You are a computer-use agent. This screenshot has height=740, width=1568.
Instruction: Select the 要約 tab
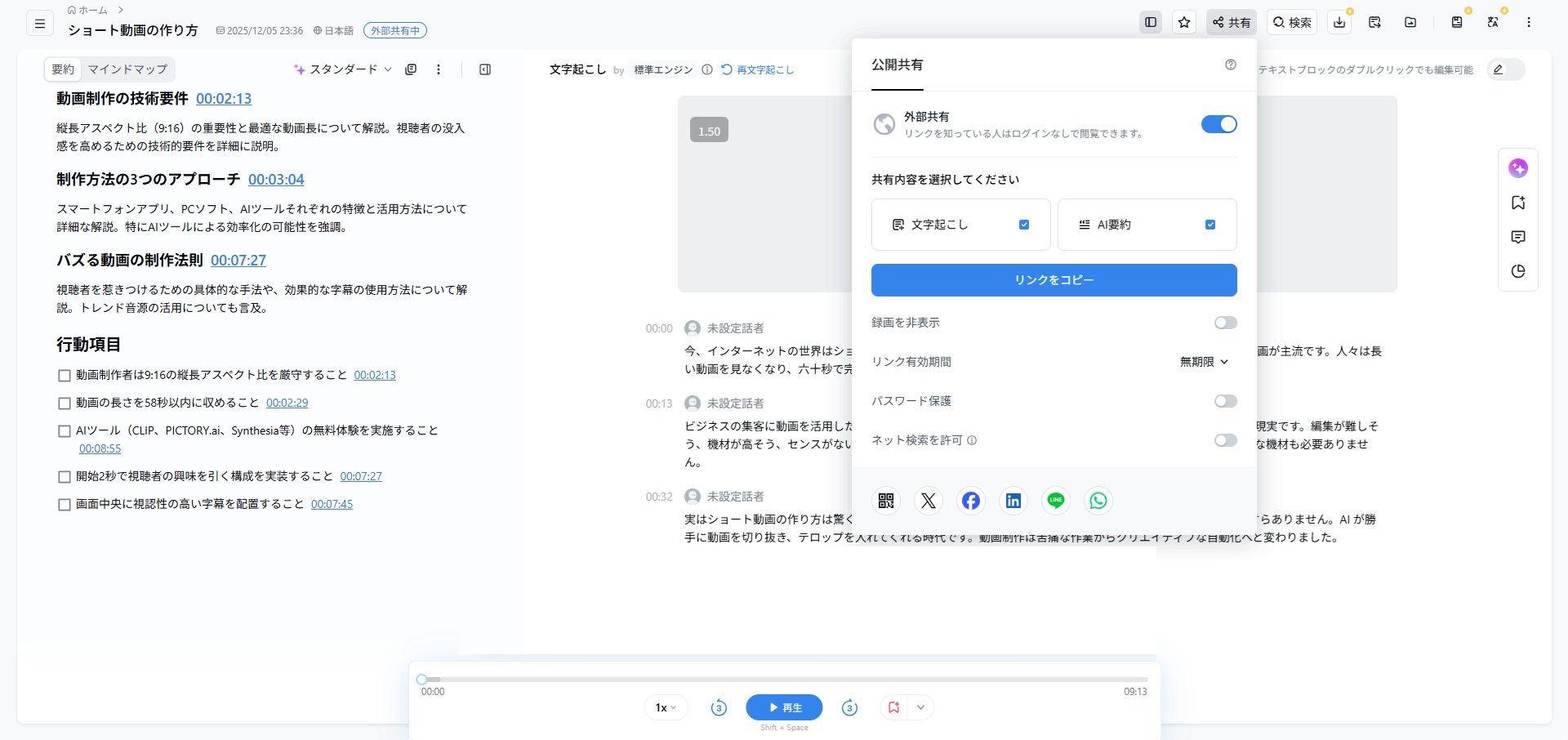coord(63,69)
